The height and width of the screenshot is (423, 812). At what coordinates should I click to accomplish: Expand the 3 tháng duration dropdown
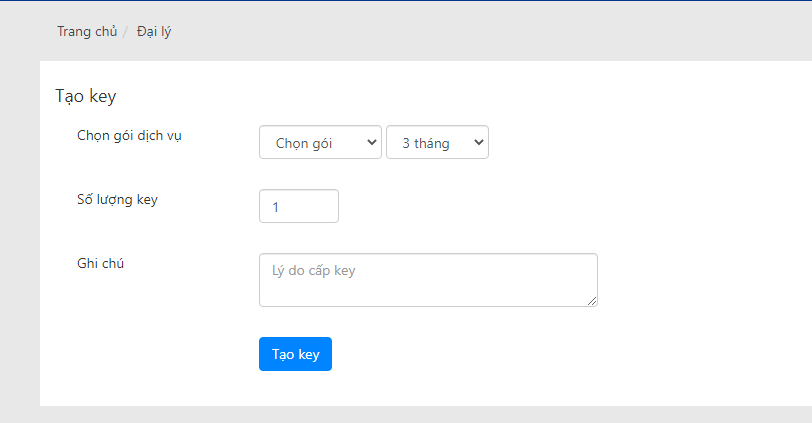pyautogui.click(x=437, y=142)
